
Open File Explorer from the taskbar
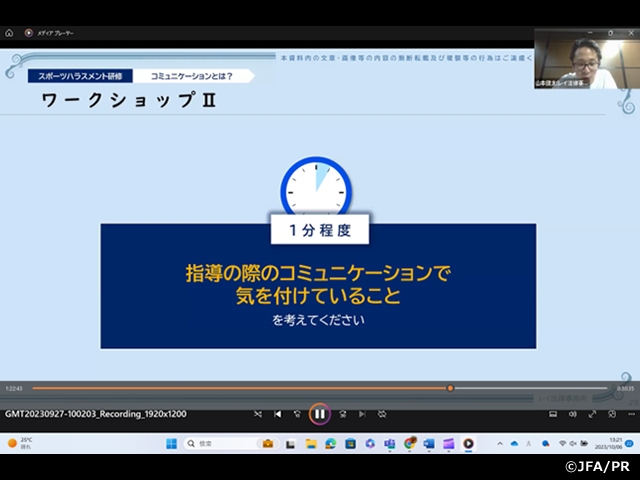click(x=310, y=443)
